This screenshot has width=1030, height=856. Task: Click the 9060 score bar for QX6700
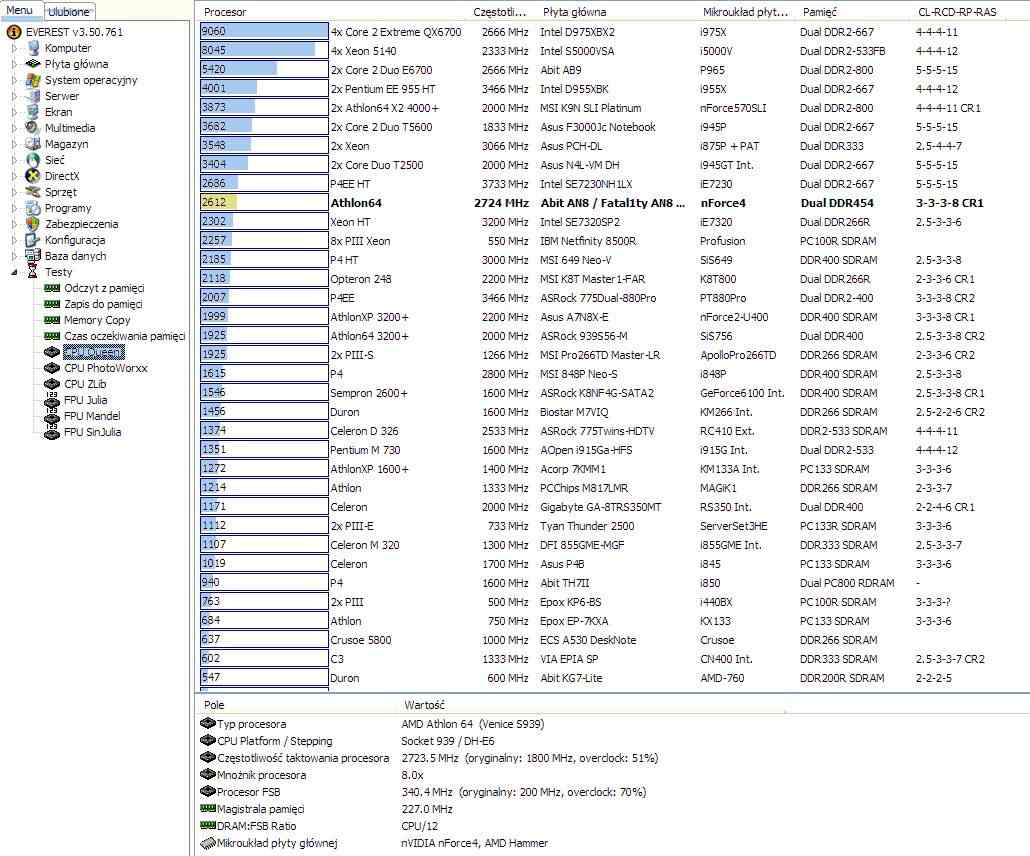[x=264, y=31]
